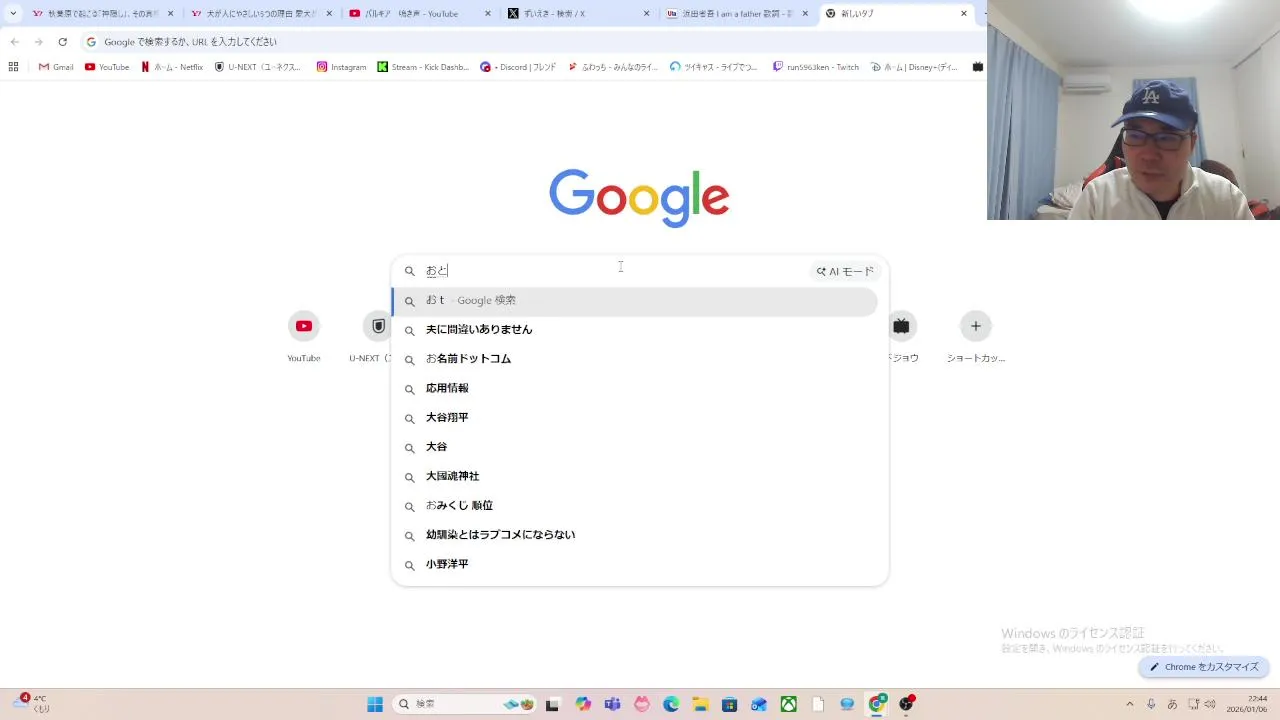The image size is (1280, 720).
Task: Open OBS Studio from taskbar
Action: pyautogui.click(x=907, y=704)
